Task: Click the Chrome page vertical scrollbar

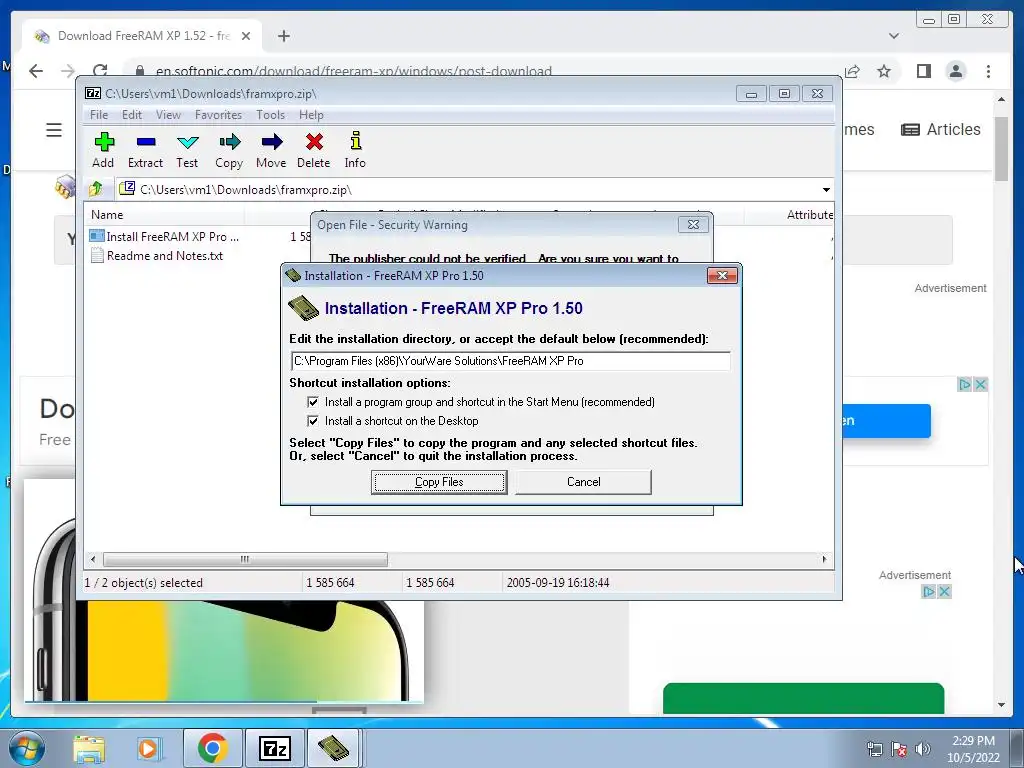Action: click(1001, 150)
